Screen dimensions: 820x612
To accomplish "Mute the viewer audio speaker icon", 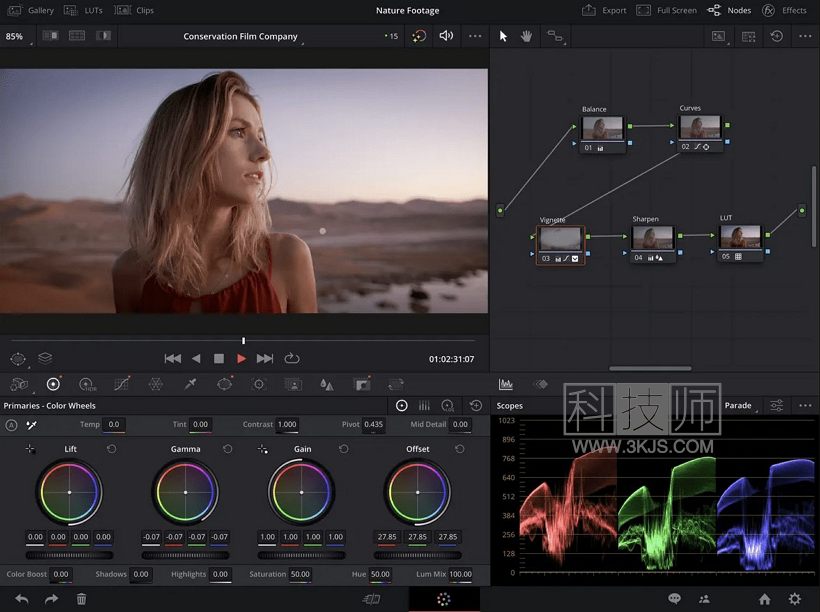I will (x=446, y=36).
